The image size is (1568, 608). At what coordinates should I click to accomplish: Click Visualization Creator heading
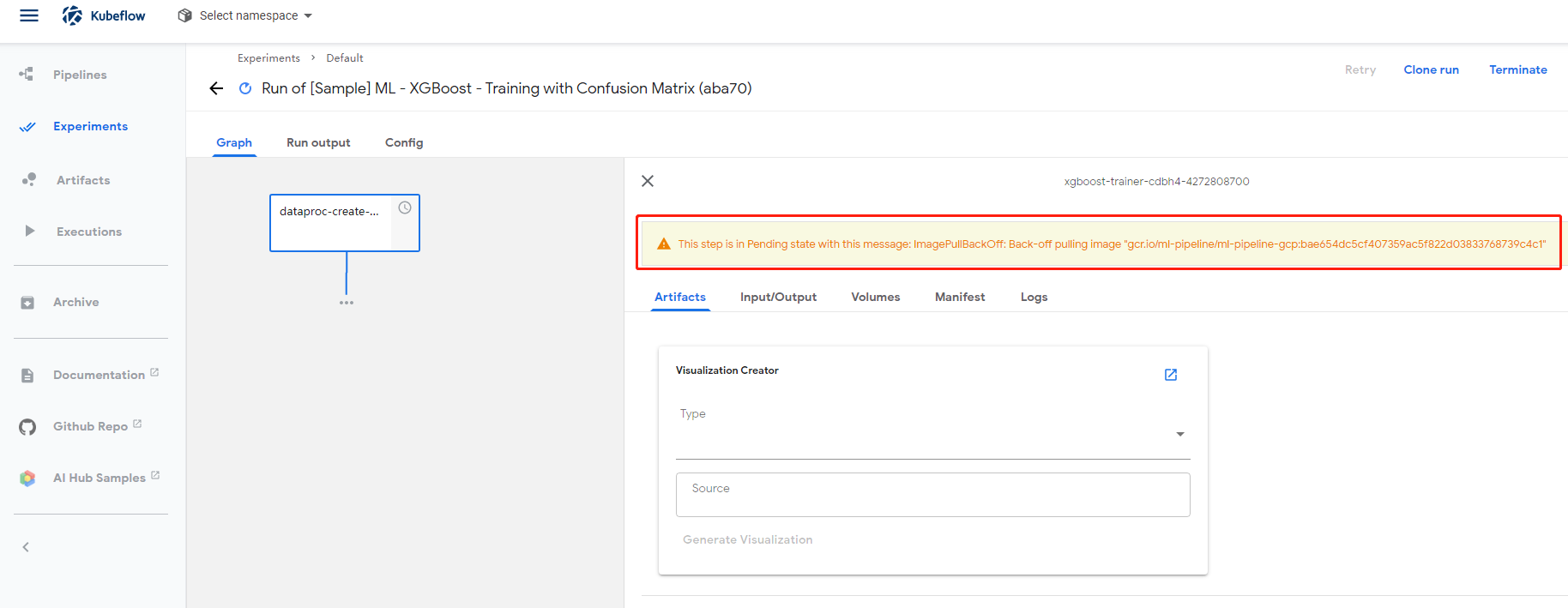coord(727,370)
